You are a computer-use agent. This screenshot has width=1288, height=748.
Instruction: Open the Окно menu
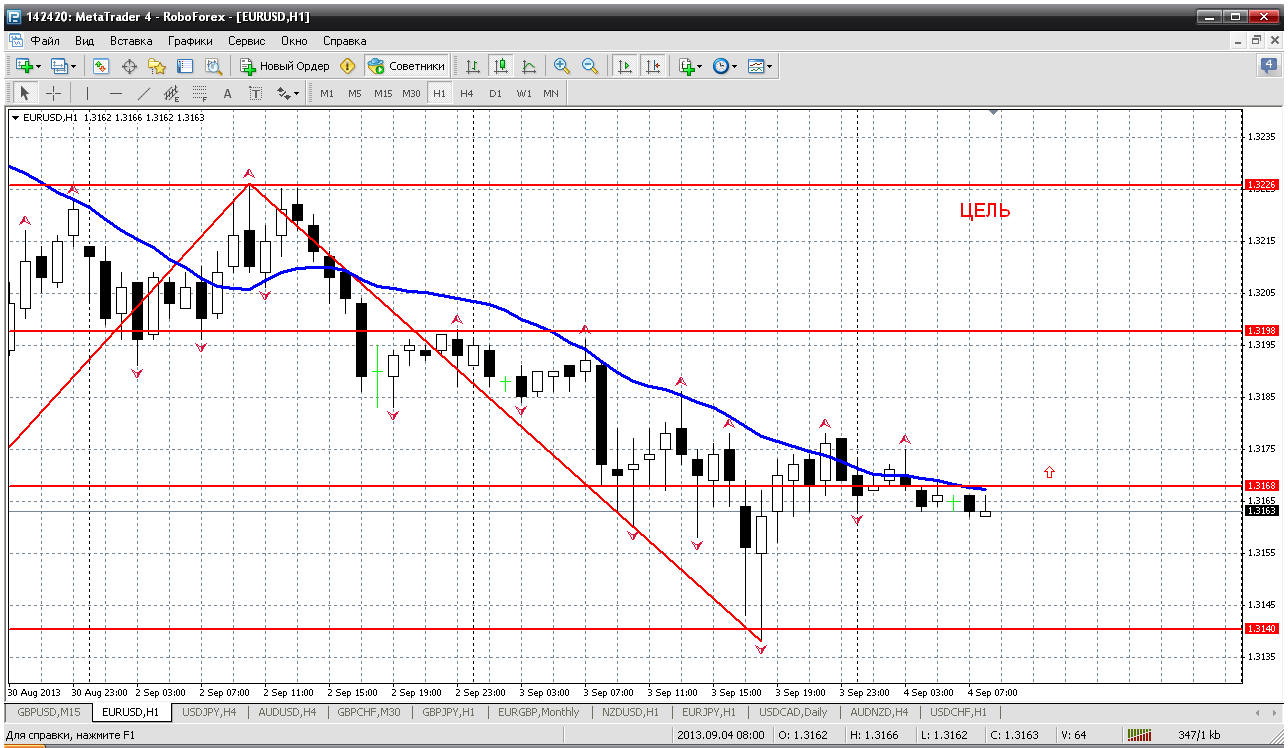point(294,41)
